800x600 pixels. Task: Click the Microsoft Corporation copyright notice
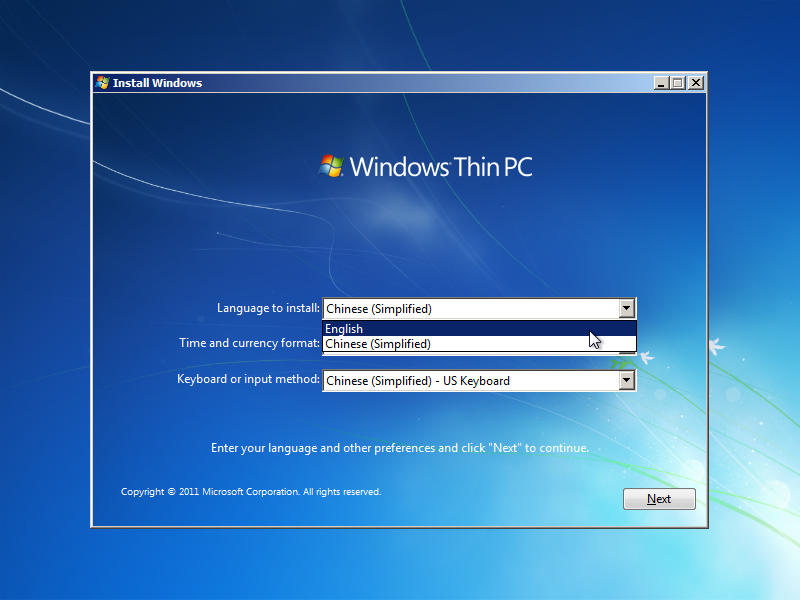tap(251, 492)
